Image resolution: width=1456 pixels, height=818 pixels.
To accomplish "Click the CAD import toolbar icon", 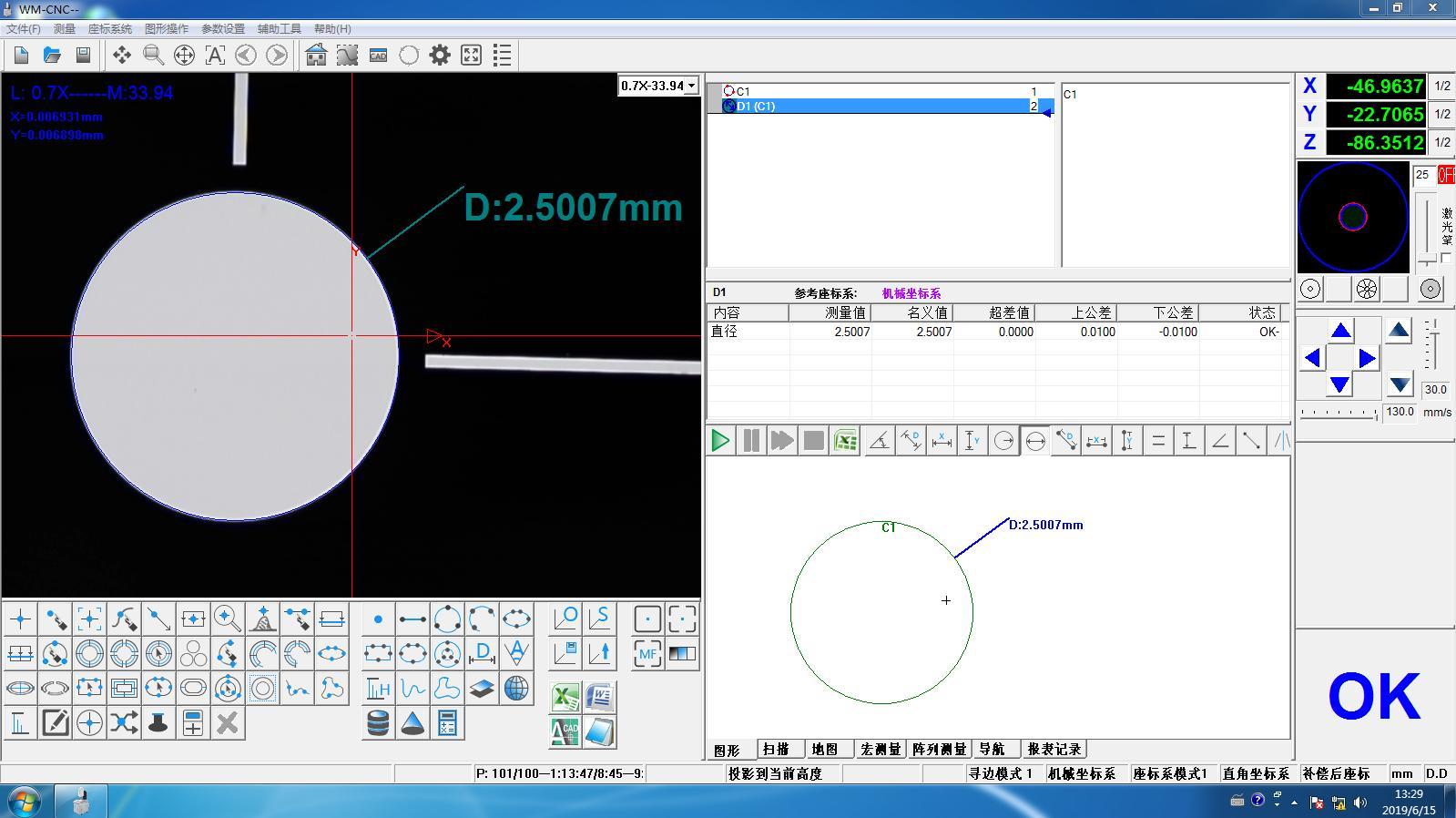I will pyautogui.click(x=378, y=55).
